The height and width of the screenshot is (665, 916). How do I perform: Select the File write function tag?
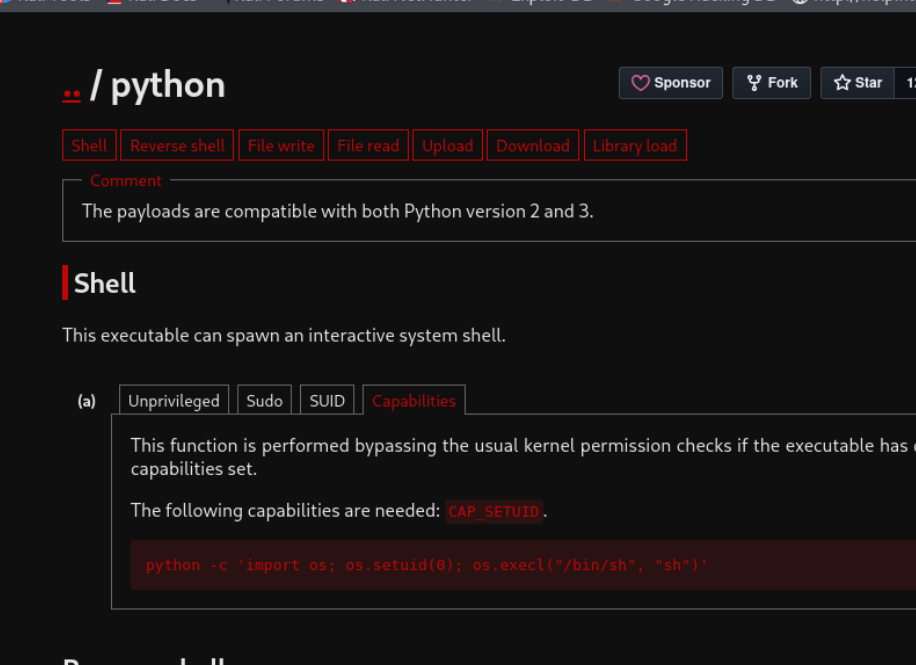[x=281, y=145]
